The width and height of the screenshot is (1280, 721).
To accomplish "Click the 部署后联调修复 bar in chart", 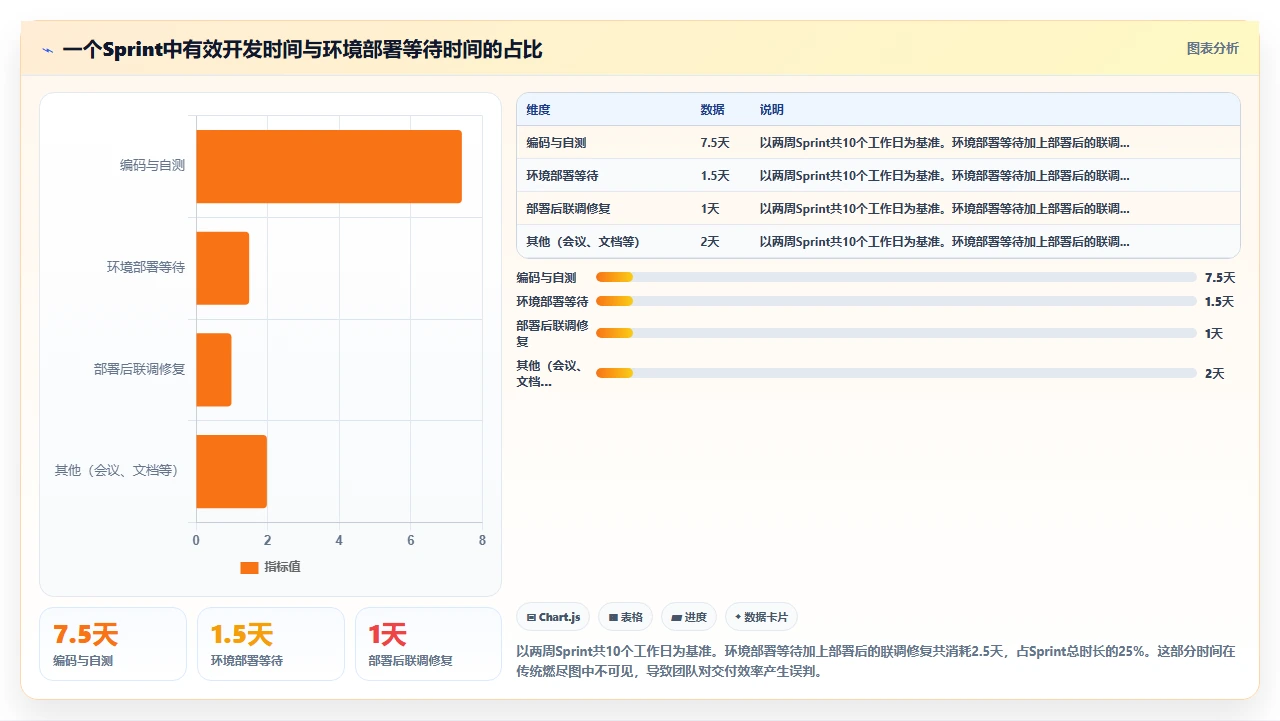I will (213, 369).
